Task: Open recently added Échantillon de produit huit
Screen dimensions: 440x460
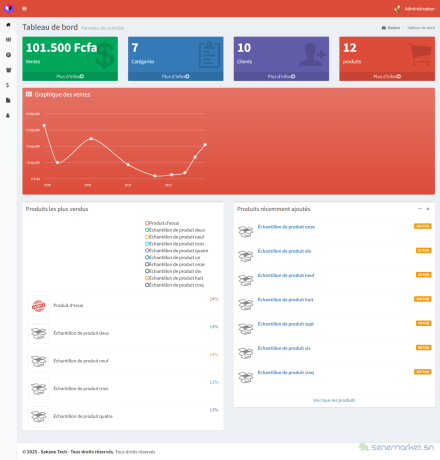Action: click(285, 300)
